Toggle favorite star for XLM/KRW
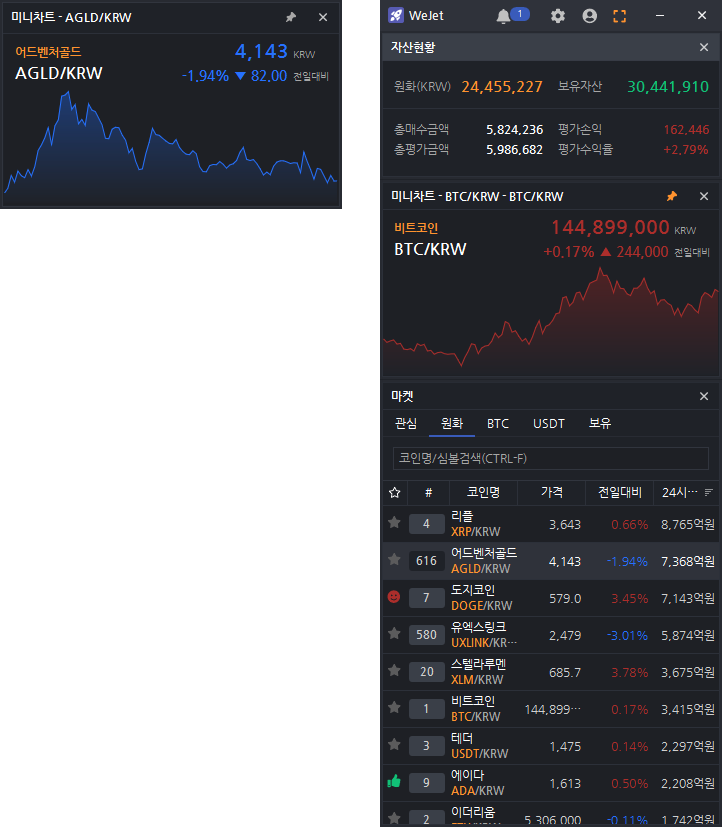722x831 pixels. (x=394, y=670)
